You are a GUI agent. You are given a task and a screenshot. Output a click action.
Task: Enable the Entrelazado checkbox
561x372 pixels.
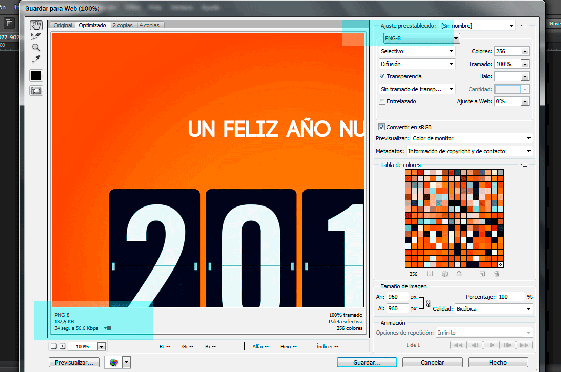382,102
